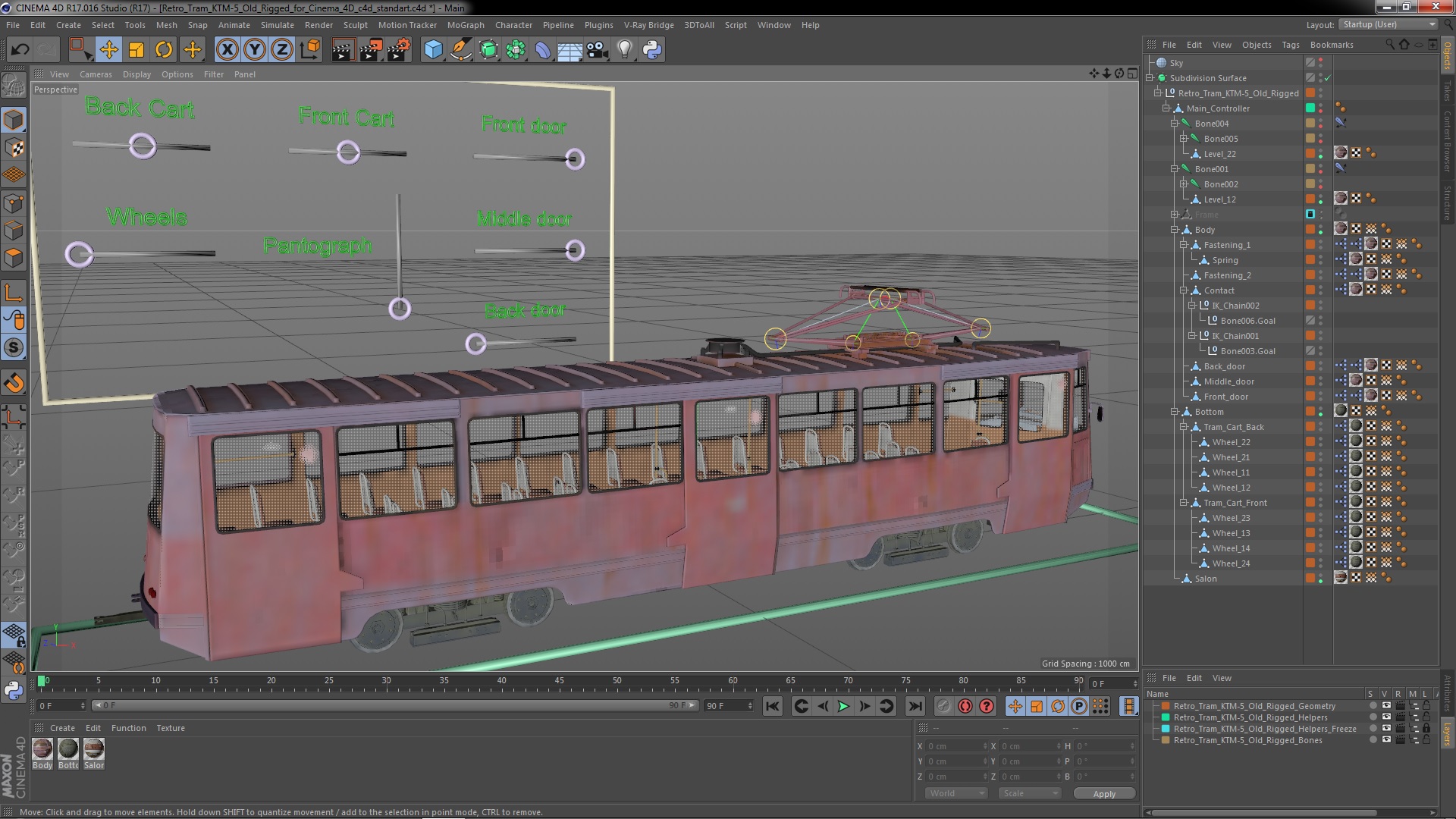Open the Simulate menu
The height and width of the screenshot is (819, 1456).
tap(277, 25)
